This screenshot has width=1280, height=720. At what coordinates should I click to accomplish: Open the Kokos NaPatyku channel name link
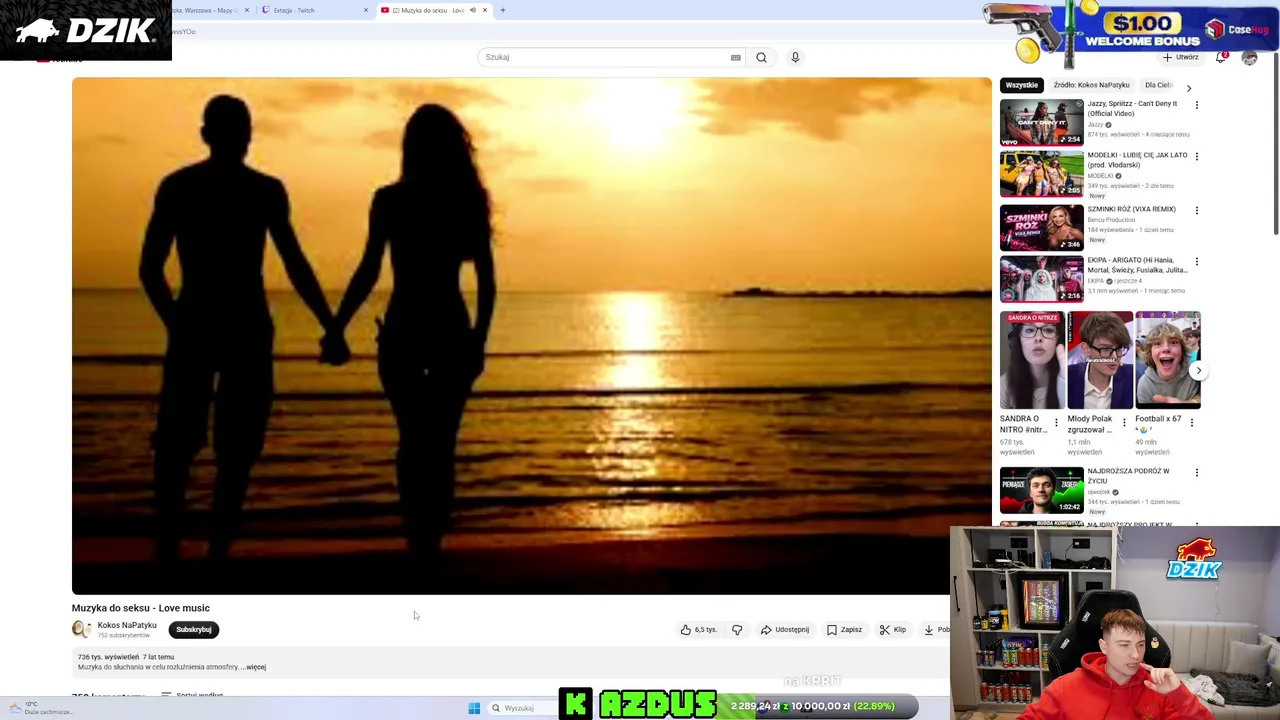click(127, 625)
